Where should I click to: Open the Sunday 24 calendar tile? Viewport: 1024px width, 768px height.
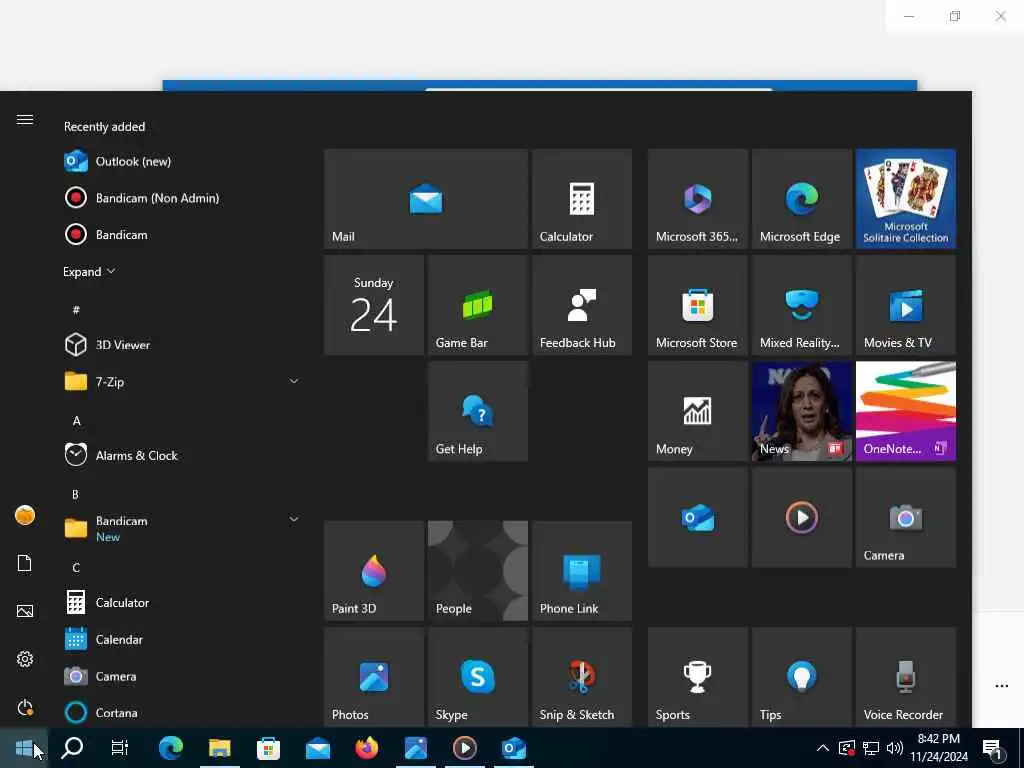pyautogui.click(x=374, y=305)
